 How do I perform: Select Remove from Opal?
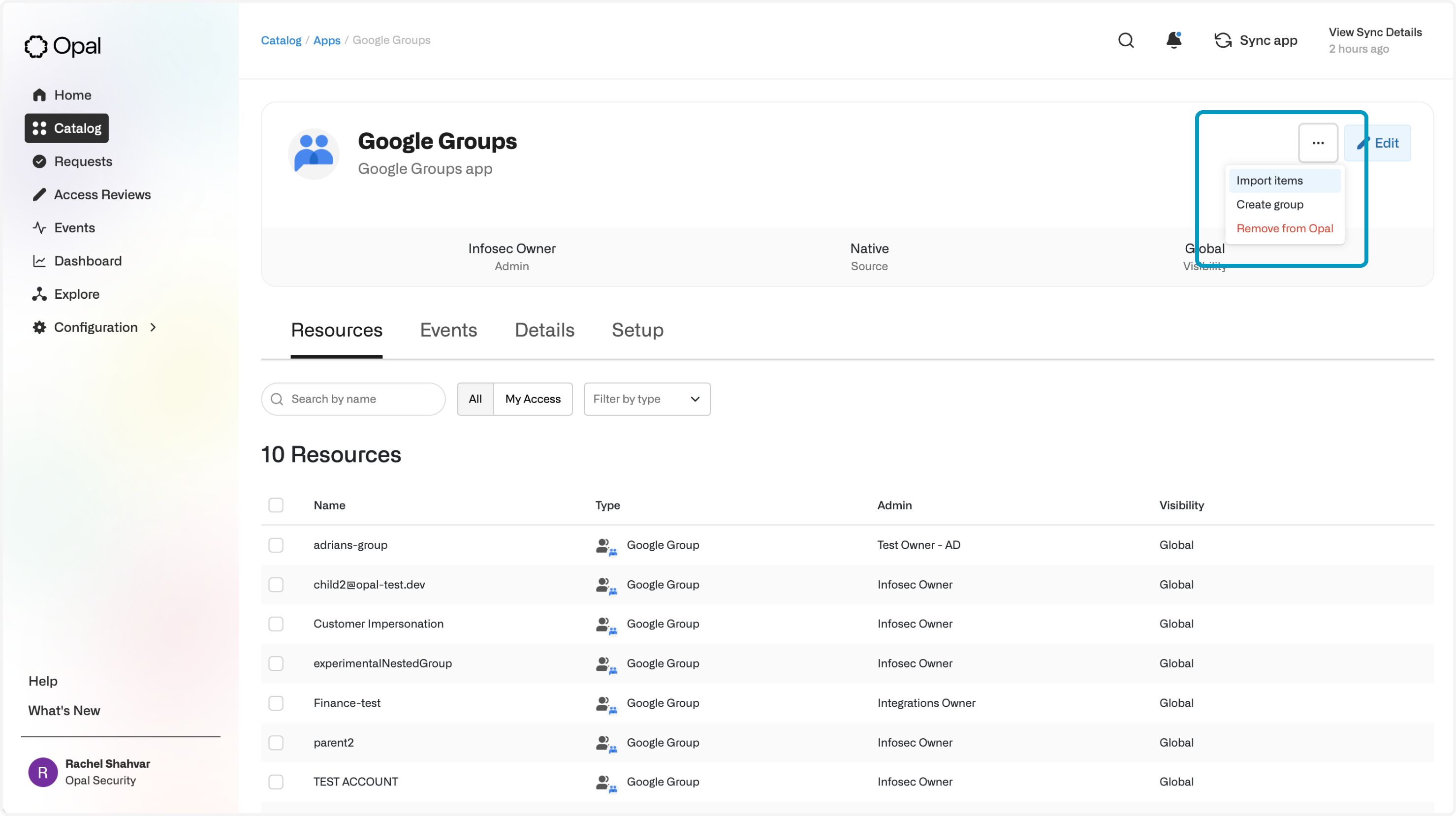(x=1284, y=229)
